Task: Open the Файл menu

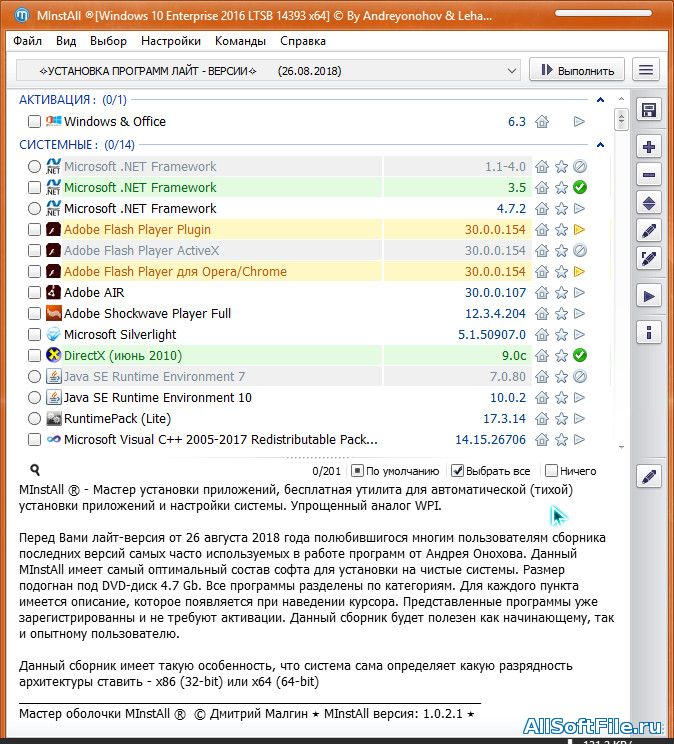Action: pyautogui.click(x=28, y=41)
